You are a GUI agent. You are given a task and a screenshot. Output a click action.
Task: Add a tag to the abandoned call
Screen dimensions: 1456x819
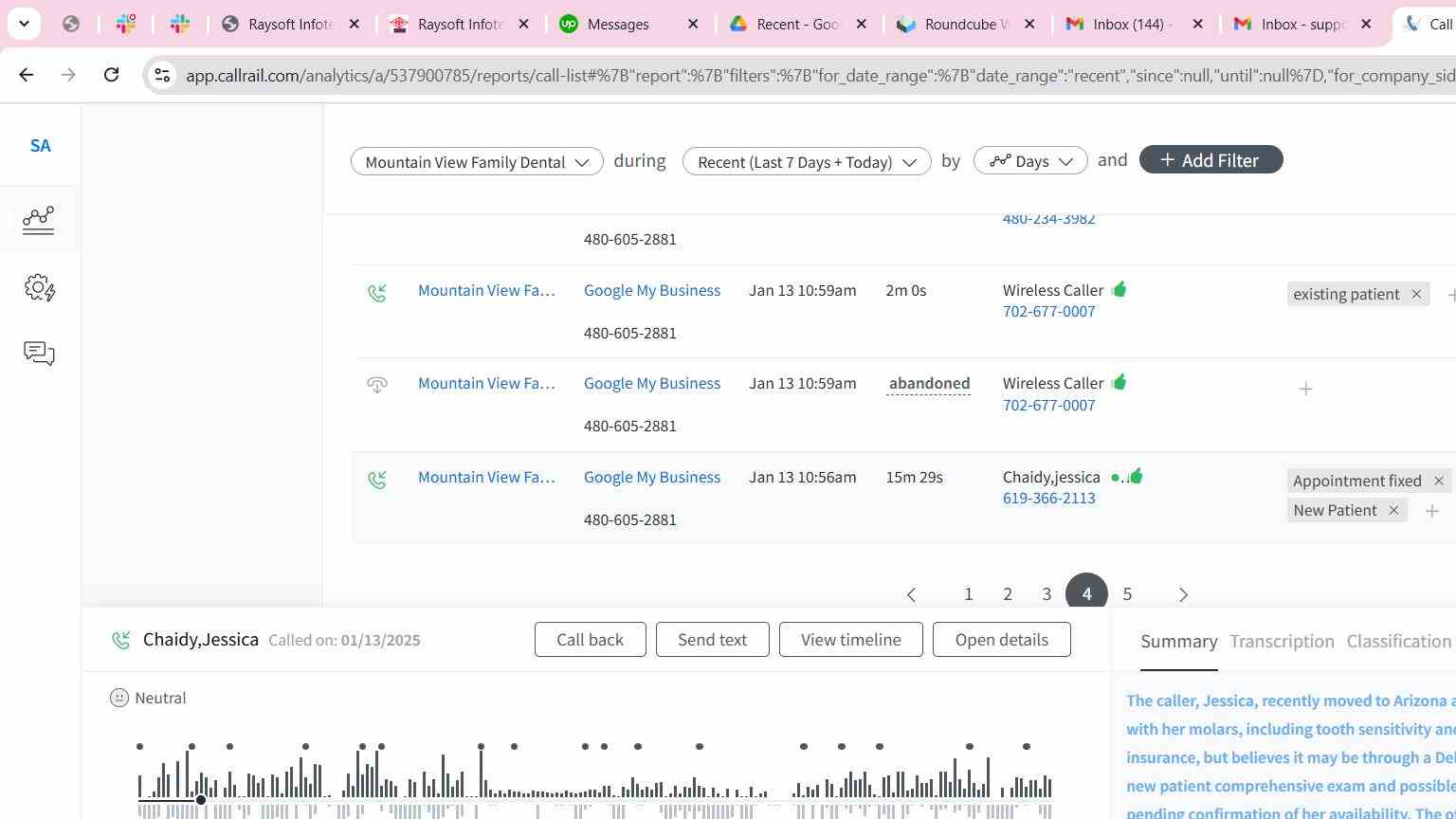[1305, 389]
